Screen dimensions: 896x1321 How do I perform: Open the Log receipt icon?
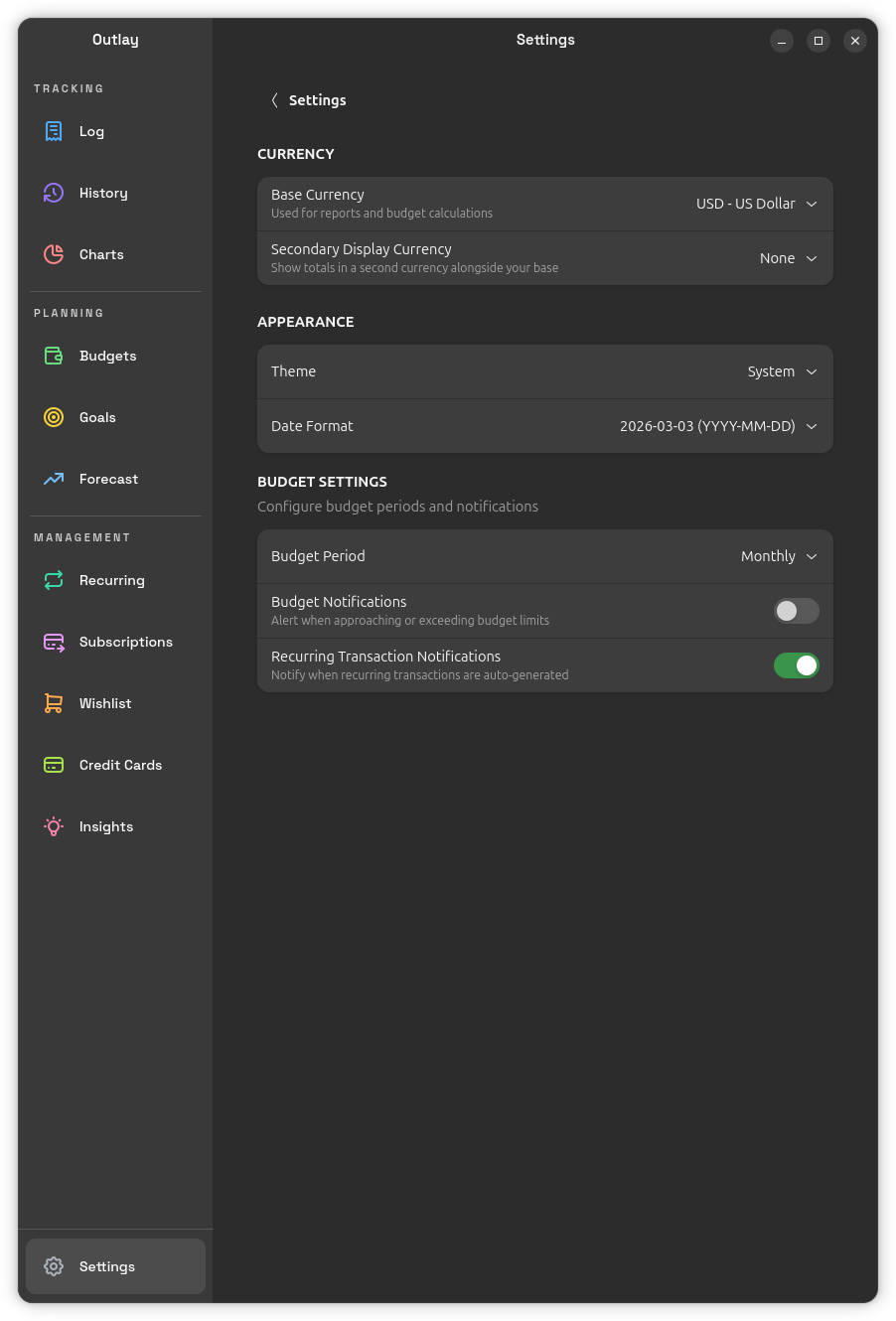point(54,131)
